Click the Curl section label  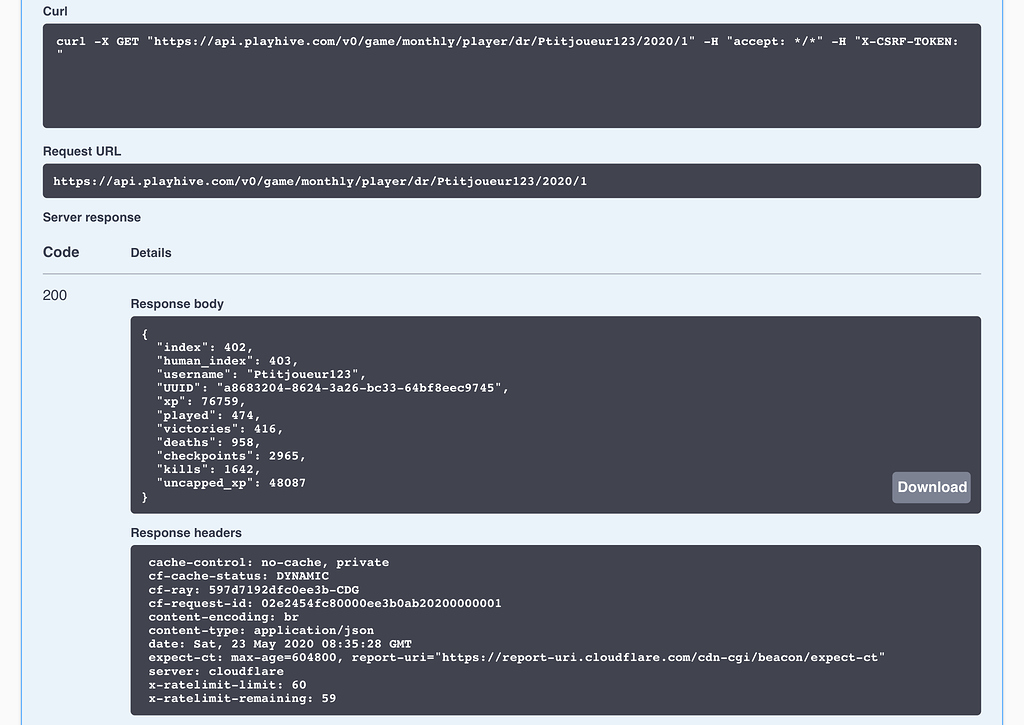[x=55, y=11]
